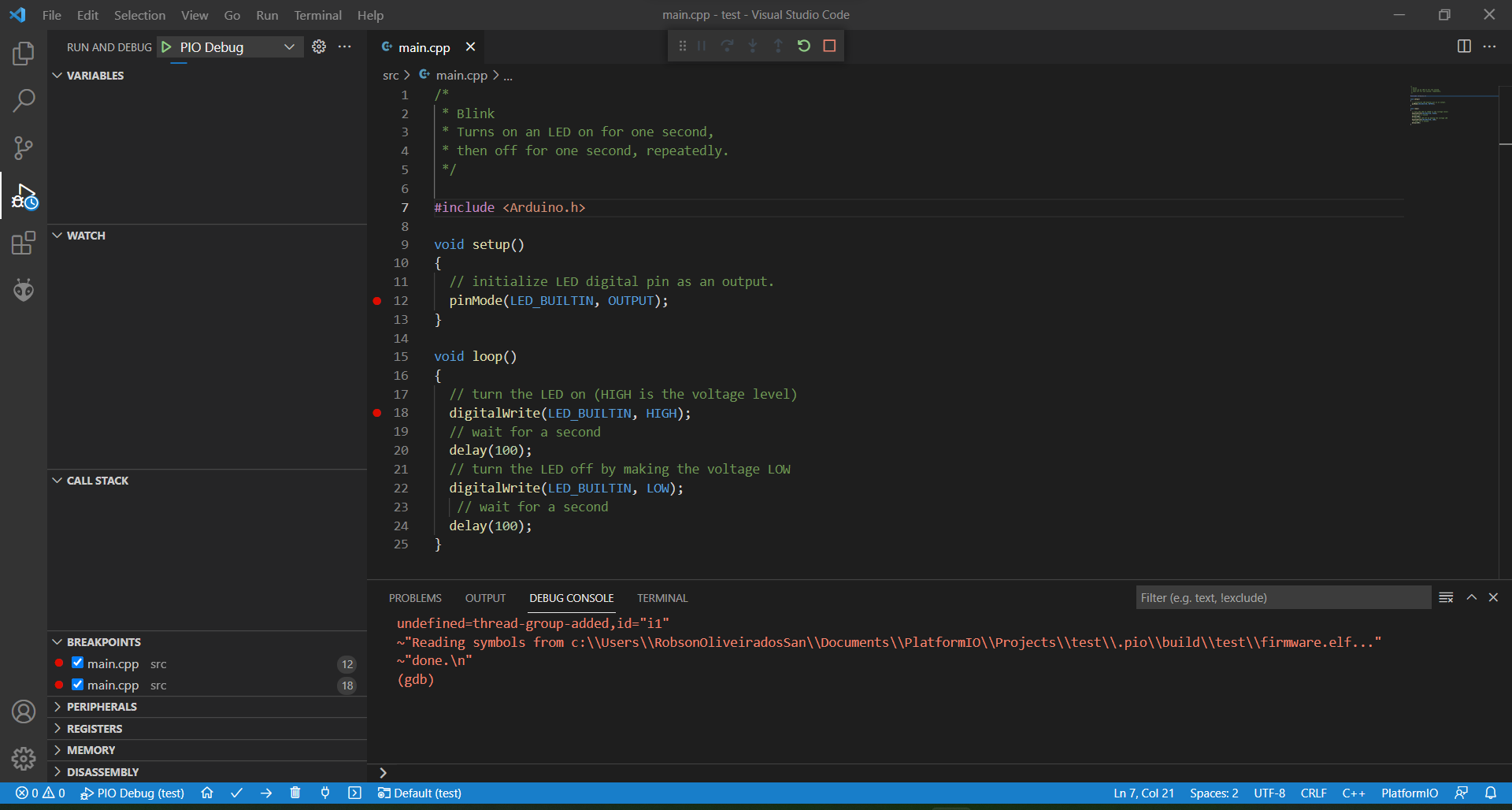1512x810 pixels.
Task: Click Ln 7, Col 21 cursor position
Action: coord(1143,793)
